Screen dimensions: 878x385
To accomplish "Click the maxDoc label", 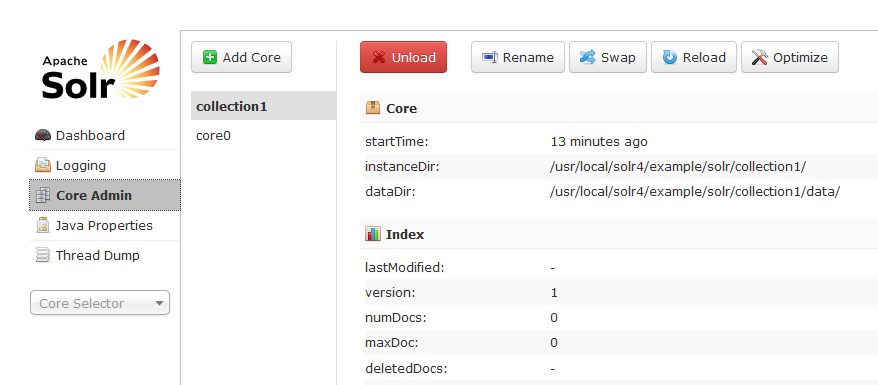I will (392, 342).
